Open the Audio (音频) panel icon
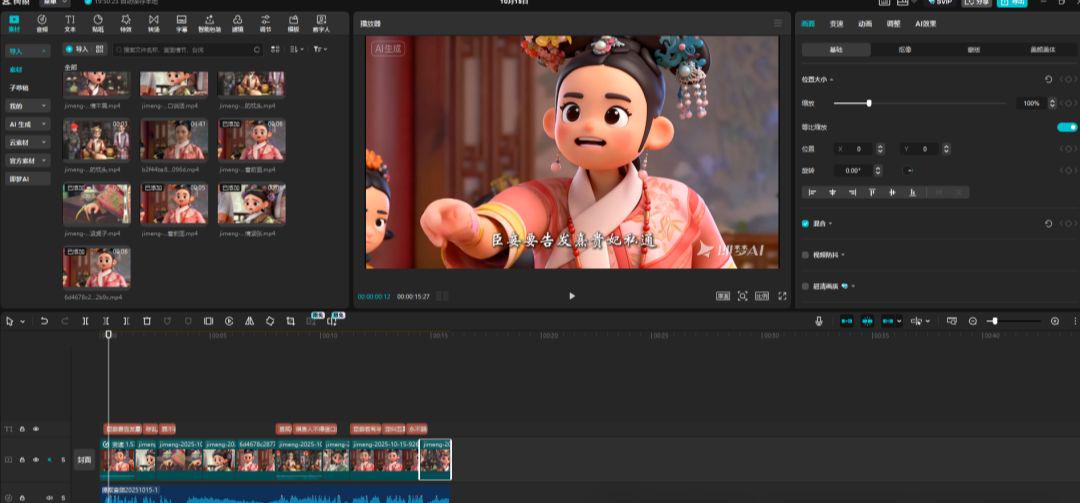This screenshot has width=1080, height=503. click(x=42, y=23)
